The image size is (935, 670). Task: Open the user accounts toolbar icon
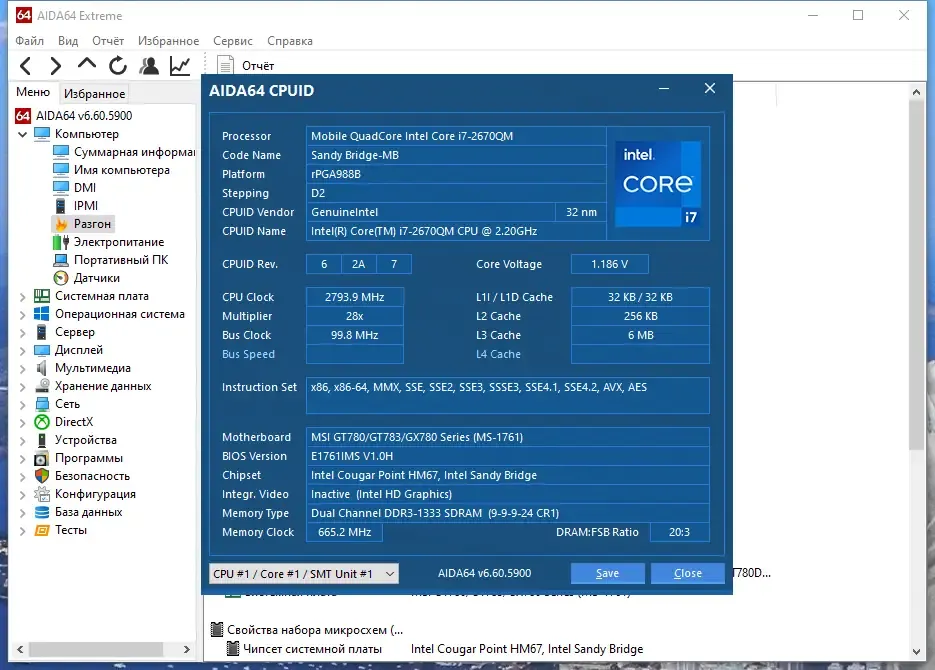pos(149,66)
